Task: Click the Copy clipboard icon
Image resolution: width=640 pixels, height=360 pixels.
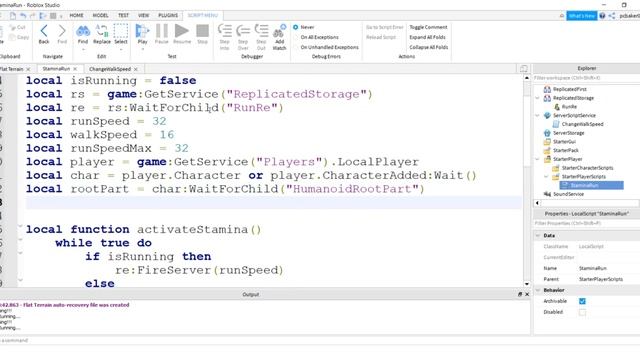Action: 19,37
